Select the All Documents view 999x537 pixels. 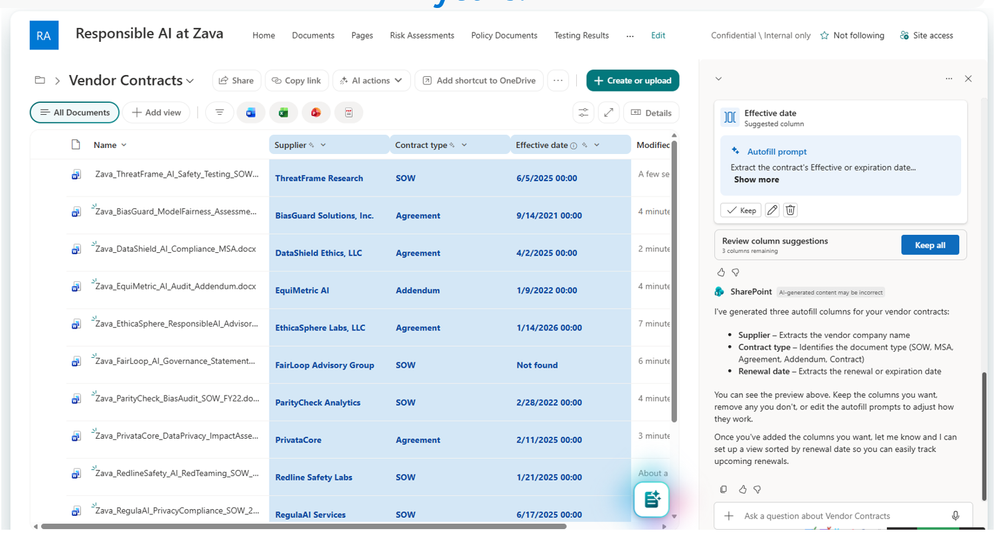75,113
